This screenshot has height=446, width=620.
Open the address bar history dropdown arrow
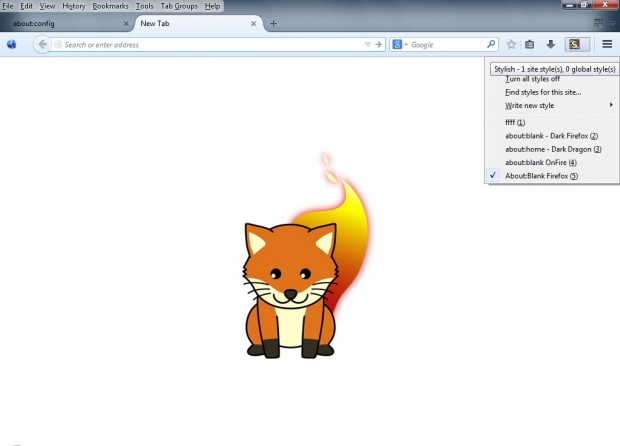(x=367, y=44)
